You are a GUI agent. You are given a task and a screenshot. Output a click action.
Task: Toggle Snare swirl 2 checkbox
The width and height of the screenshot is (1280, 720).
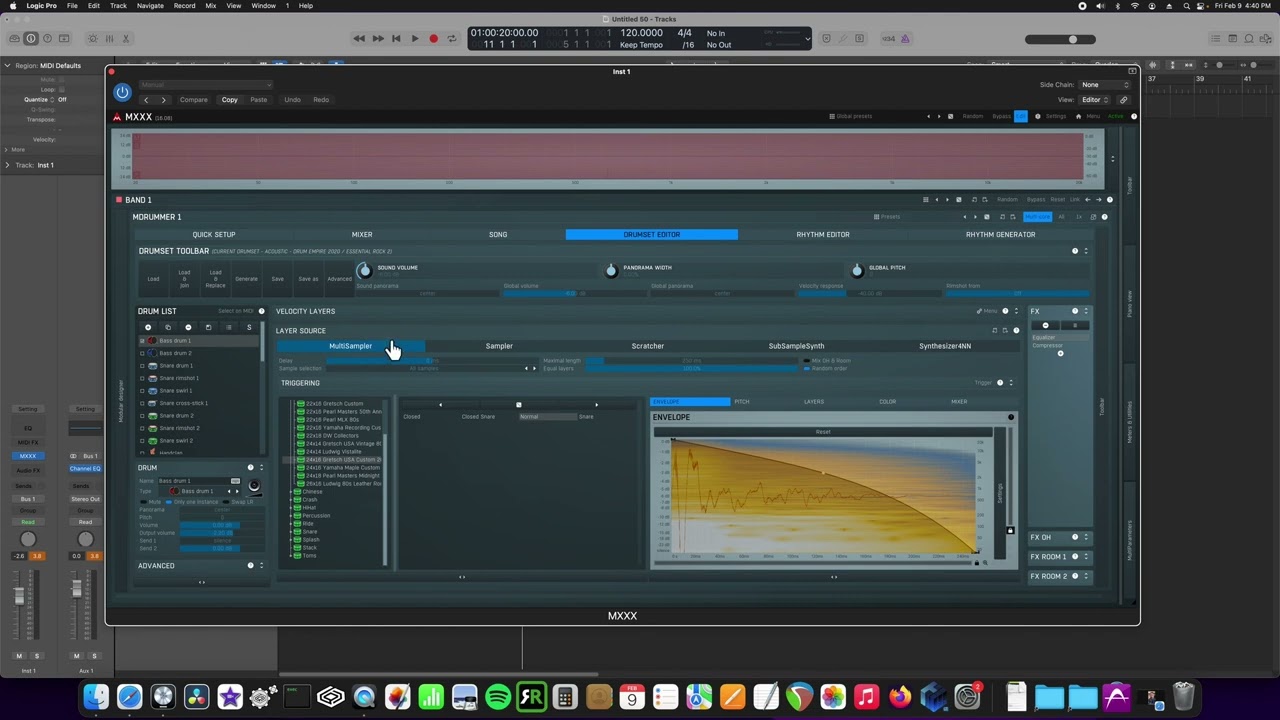click(142, 441)
